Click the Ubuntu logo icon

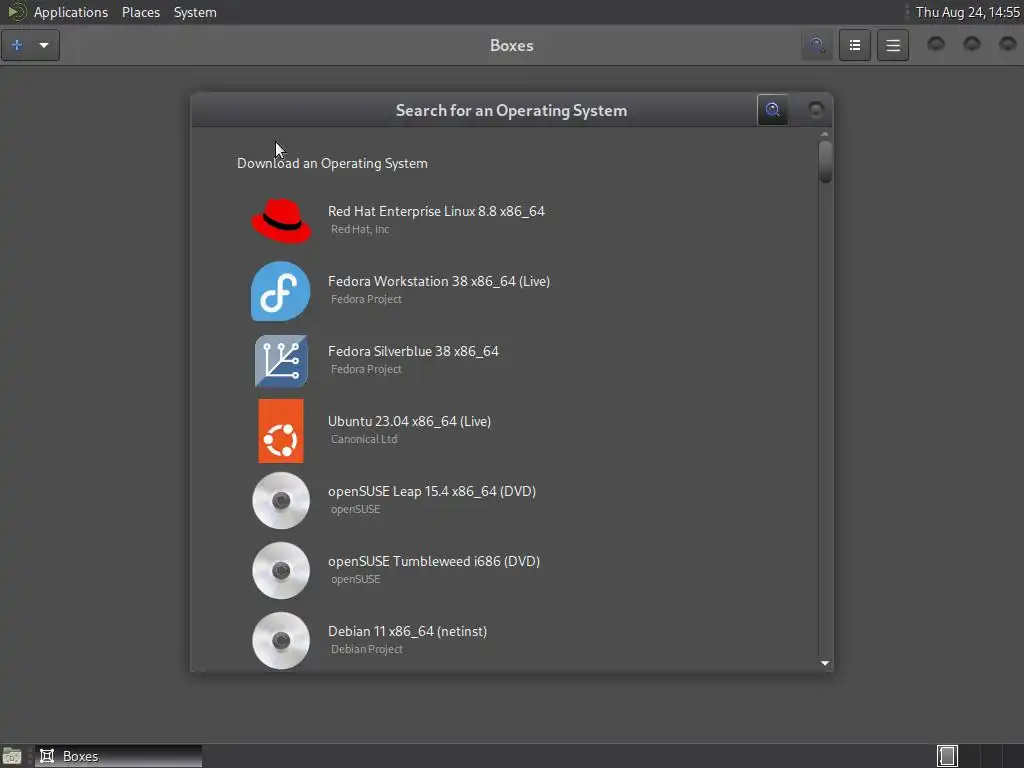click(281, 431)
